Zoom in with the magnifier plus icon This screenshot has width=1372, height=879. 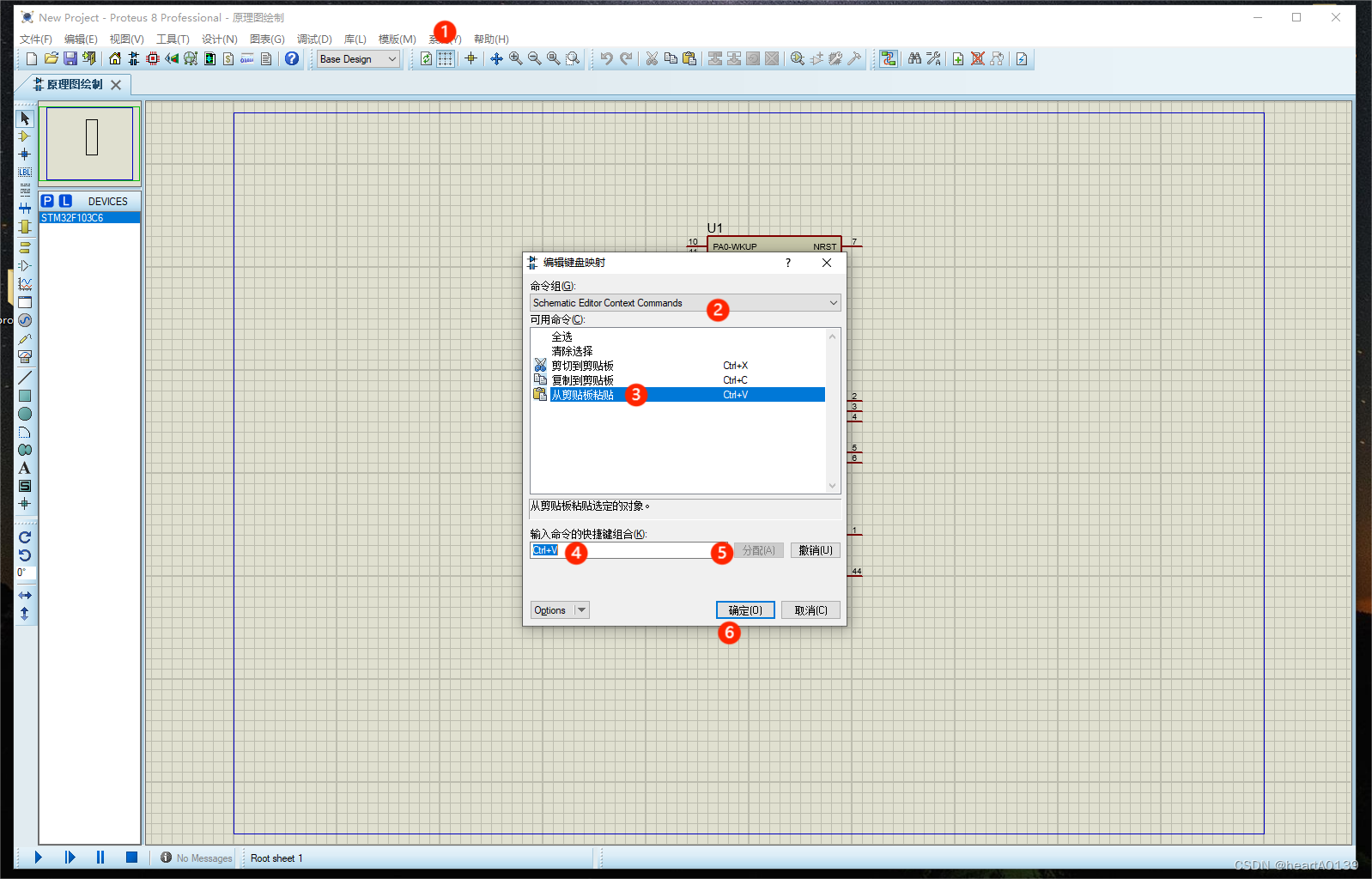(515, 58)
